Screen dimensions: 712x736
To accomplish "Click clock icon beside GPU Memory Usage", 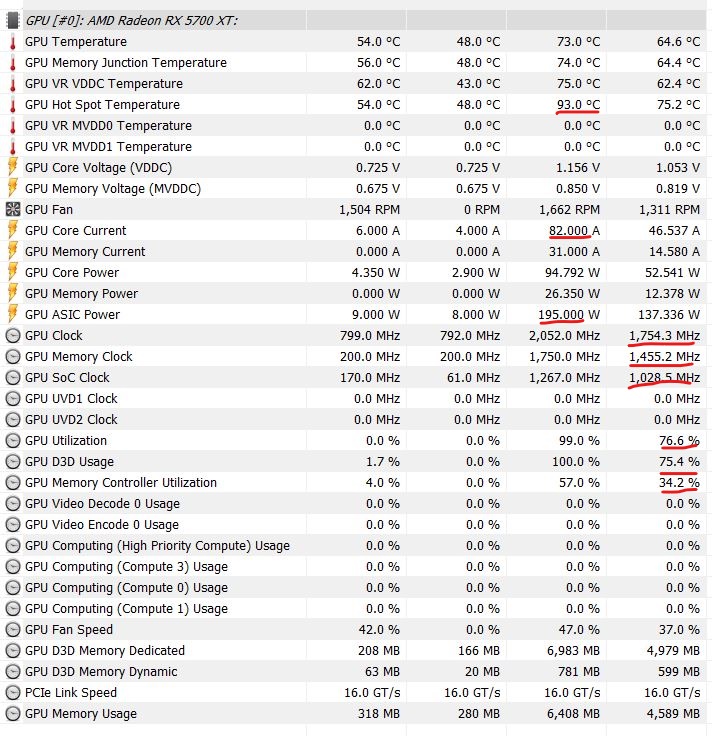I will 13,713.
